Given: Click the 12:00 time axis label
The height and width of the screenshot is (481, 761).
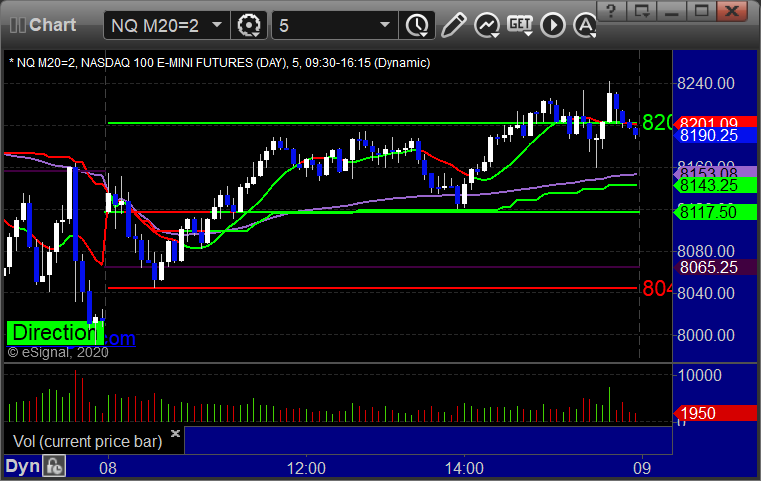Looking at the screenshot, I should click(x=306, y=468).
